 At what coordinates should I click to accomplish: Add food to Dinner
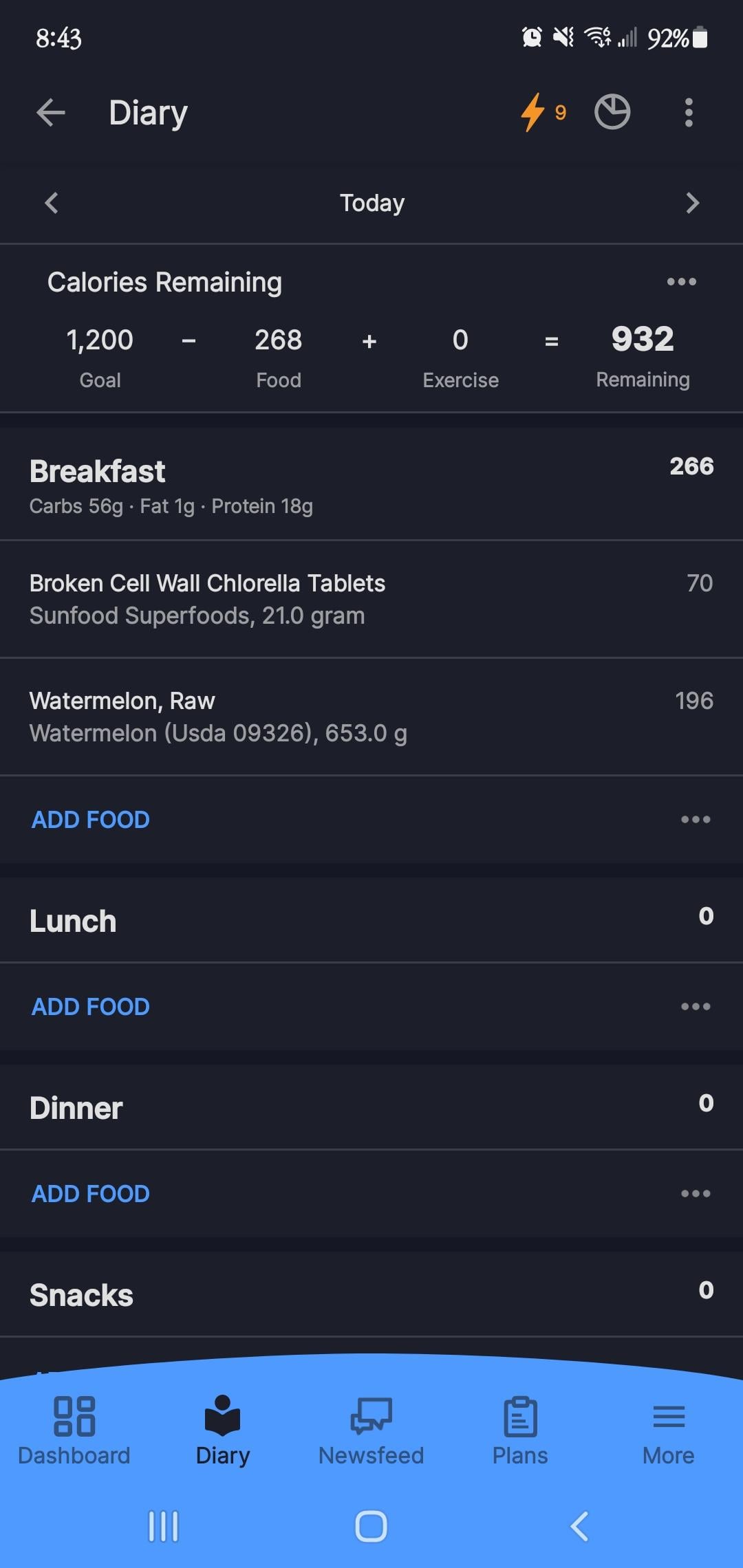(x=91, y=1194)
